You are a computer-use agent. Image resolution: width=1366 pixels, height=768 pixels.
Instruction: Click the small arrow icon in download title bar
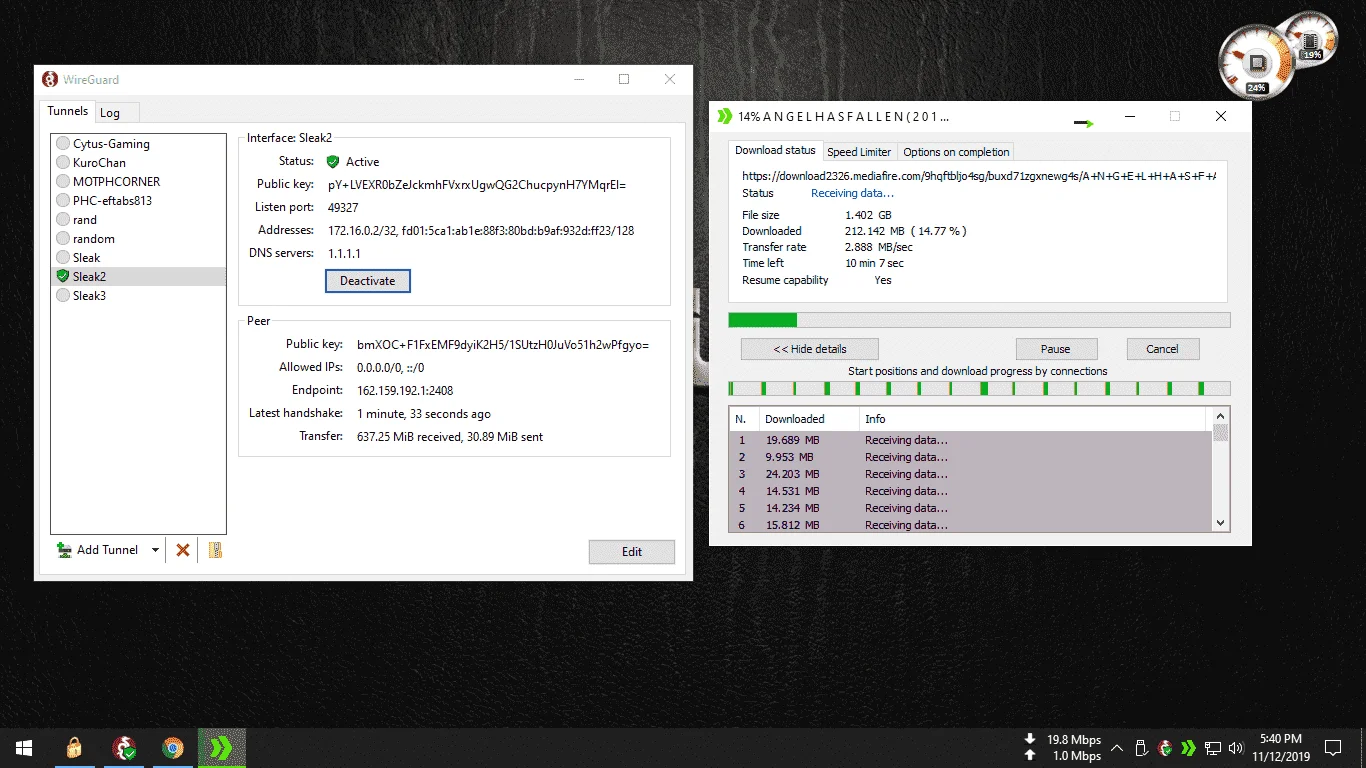tap(1084, 123)
